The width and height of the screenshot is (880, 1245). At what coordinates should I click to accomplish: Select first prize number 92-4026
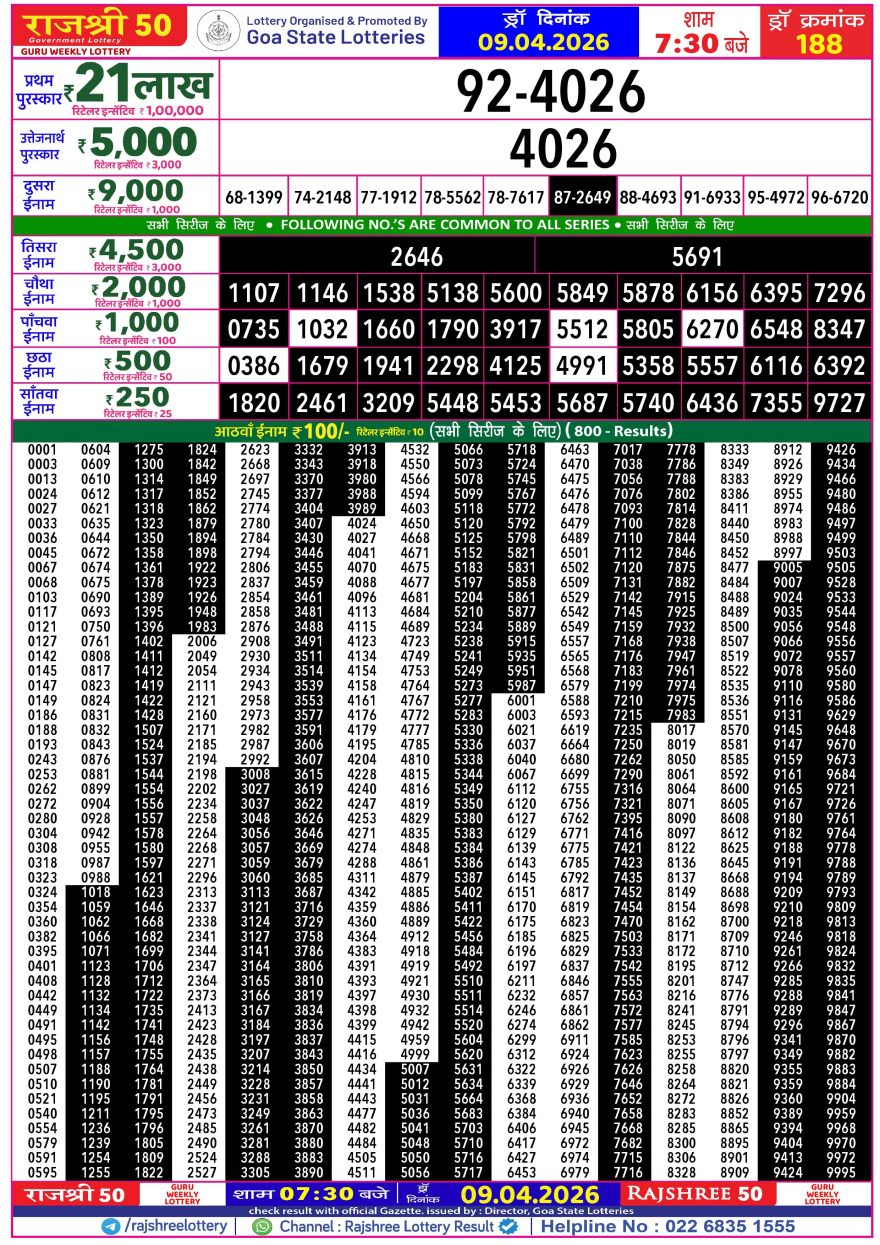551,92
